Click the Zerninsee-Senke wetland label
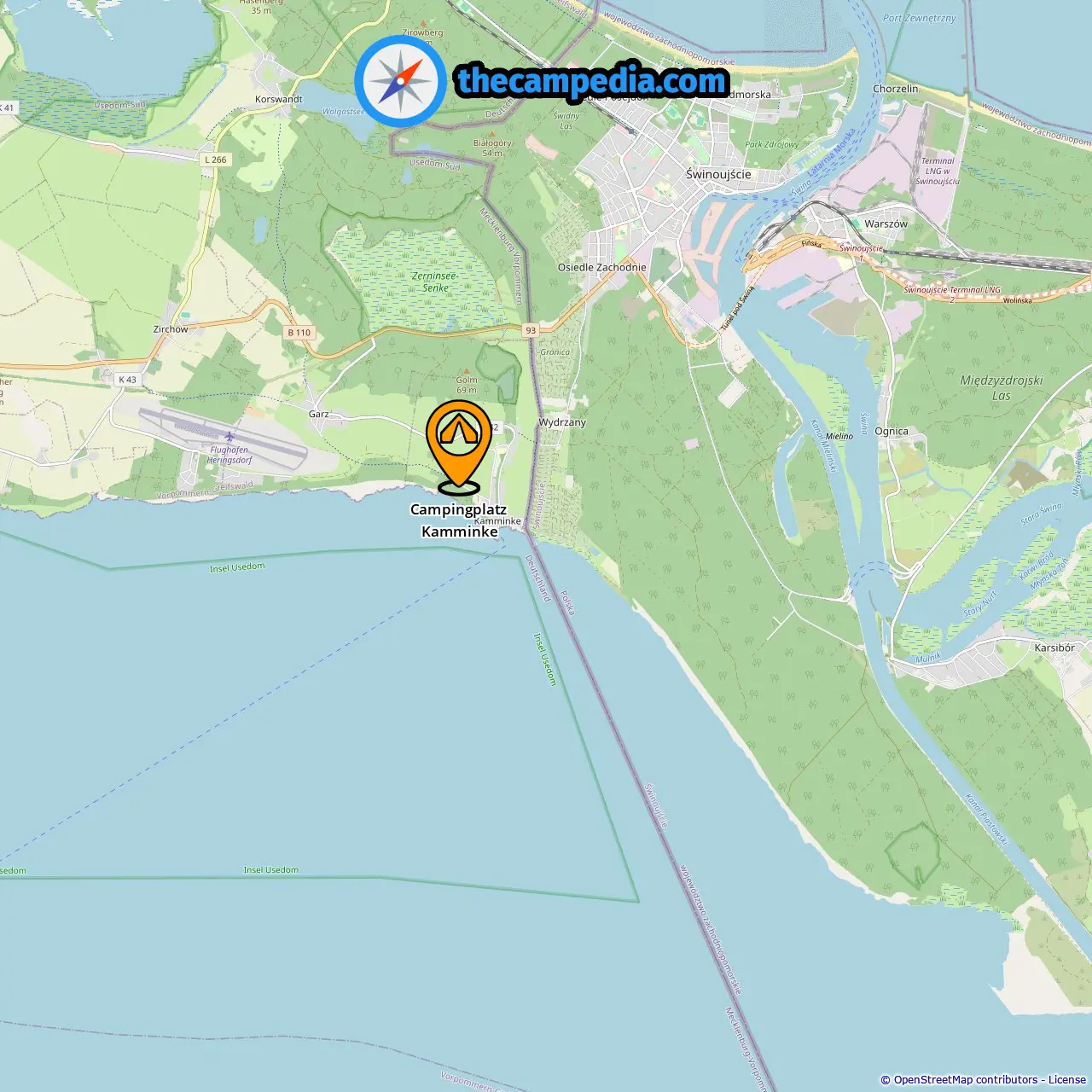This screenshot has width=1092, height=1092. [435, 282]
